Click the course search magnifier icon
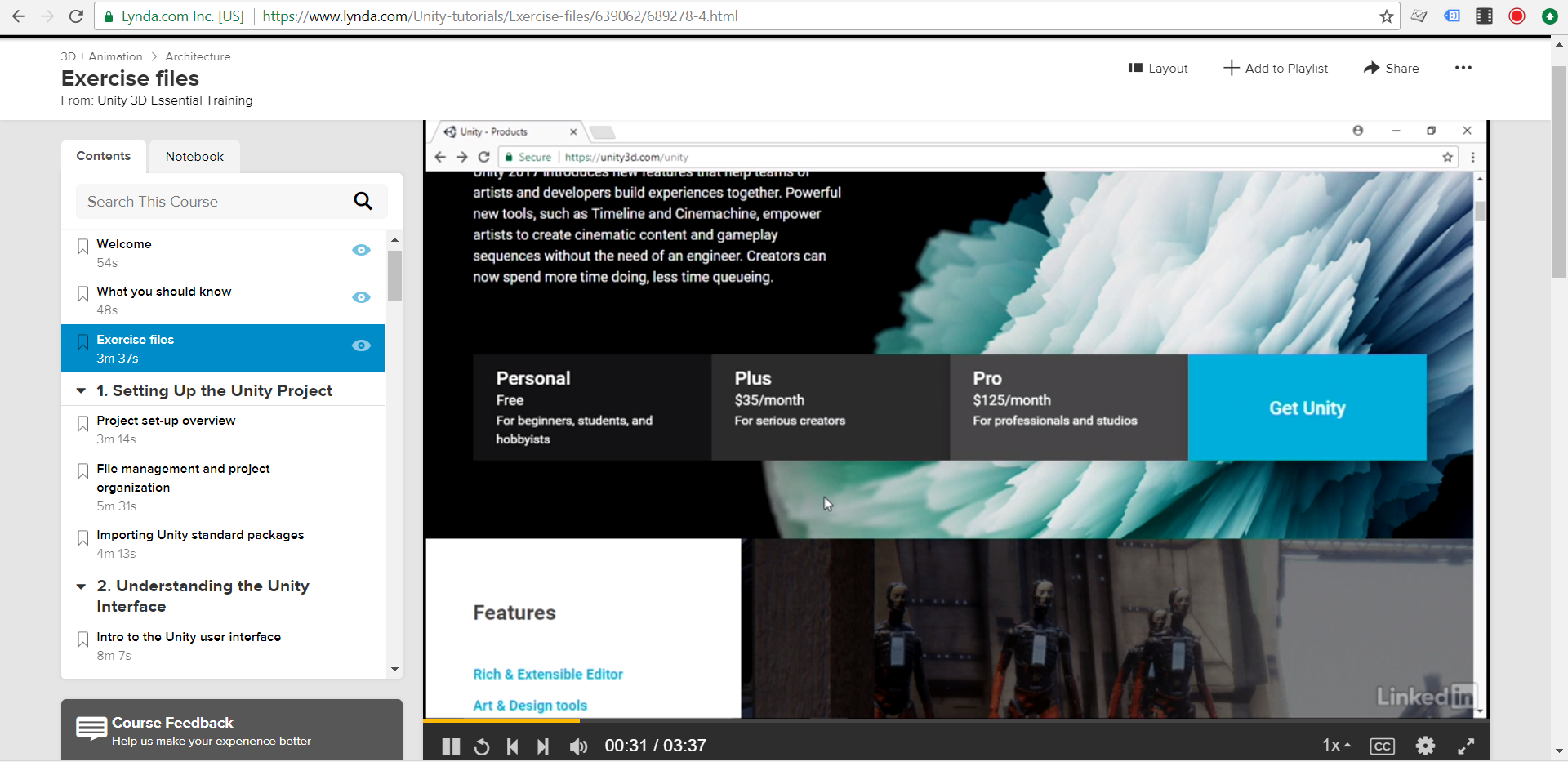Screen dimensions: 1568x762 [363, 201]
